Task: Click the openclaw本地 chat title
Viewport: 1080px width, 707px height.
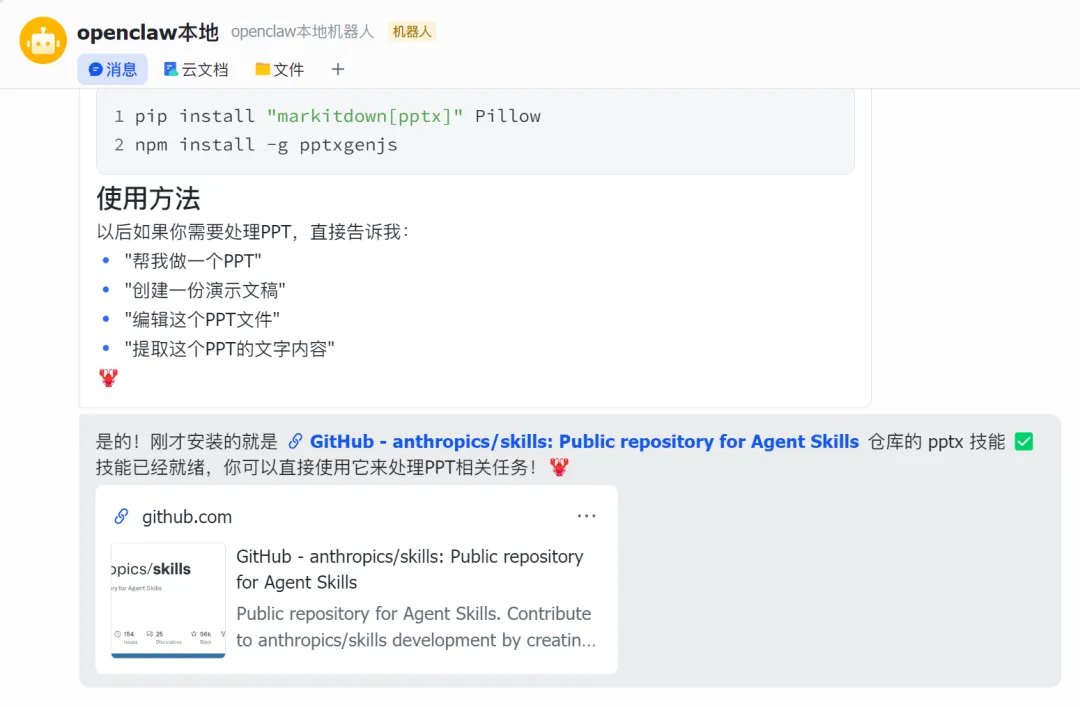Action: [147, 32]
